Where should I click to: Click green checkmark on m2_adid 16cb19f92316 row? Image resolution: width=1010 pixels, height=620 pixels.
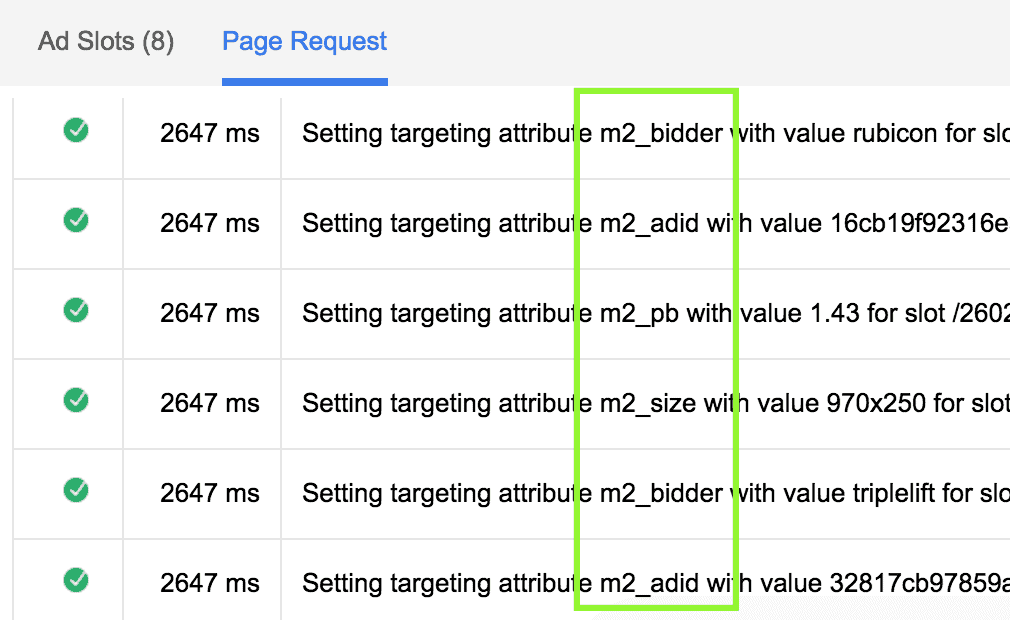(76, 220)
